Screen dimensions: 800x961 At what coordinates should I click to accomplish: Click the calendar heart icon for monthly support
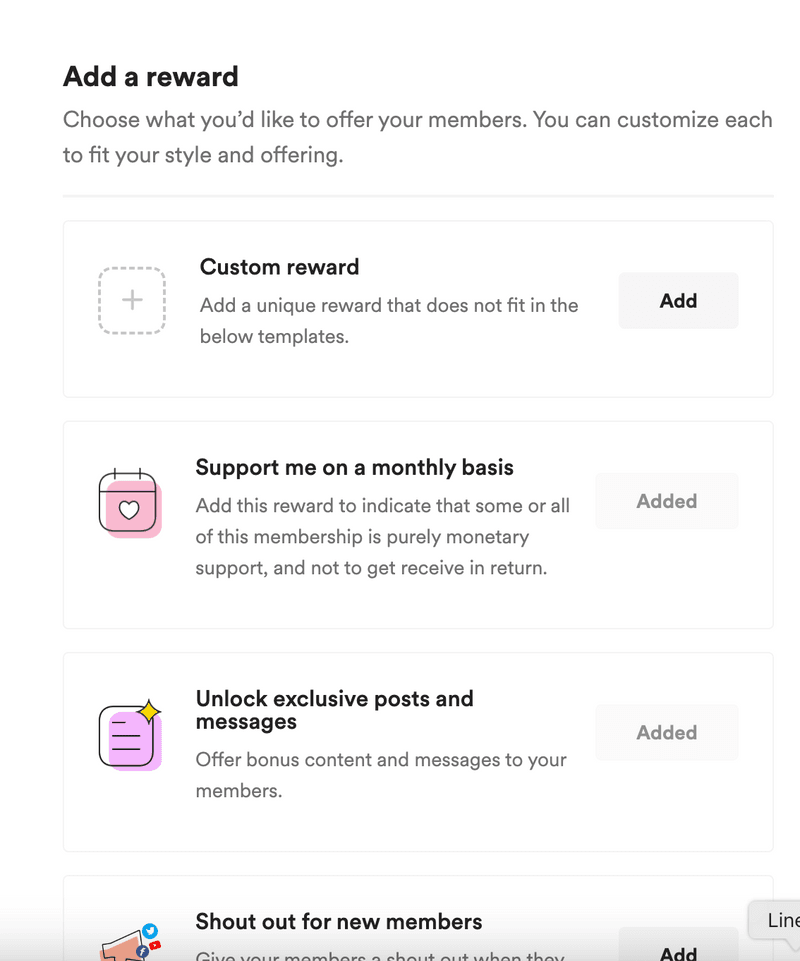130,502
